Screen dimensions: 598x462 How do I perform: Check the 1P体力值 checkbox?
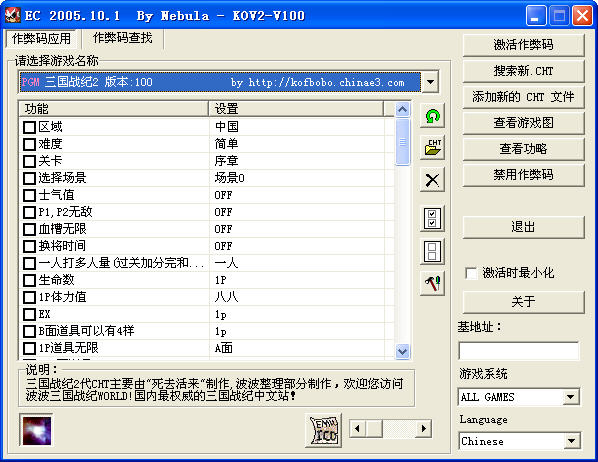(x=29, y=297)
